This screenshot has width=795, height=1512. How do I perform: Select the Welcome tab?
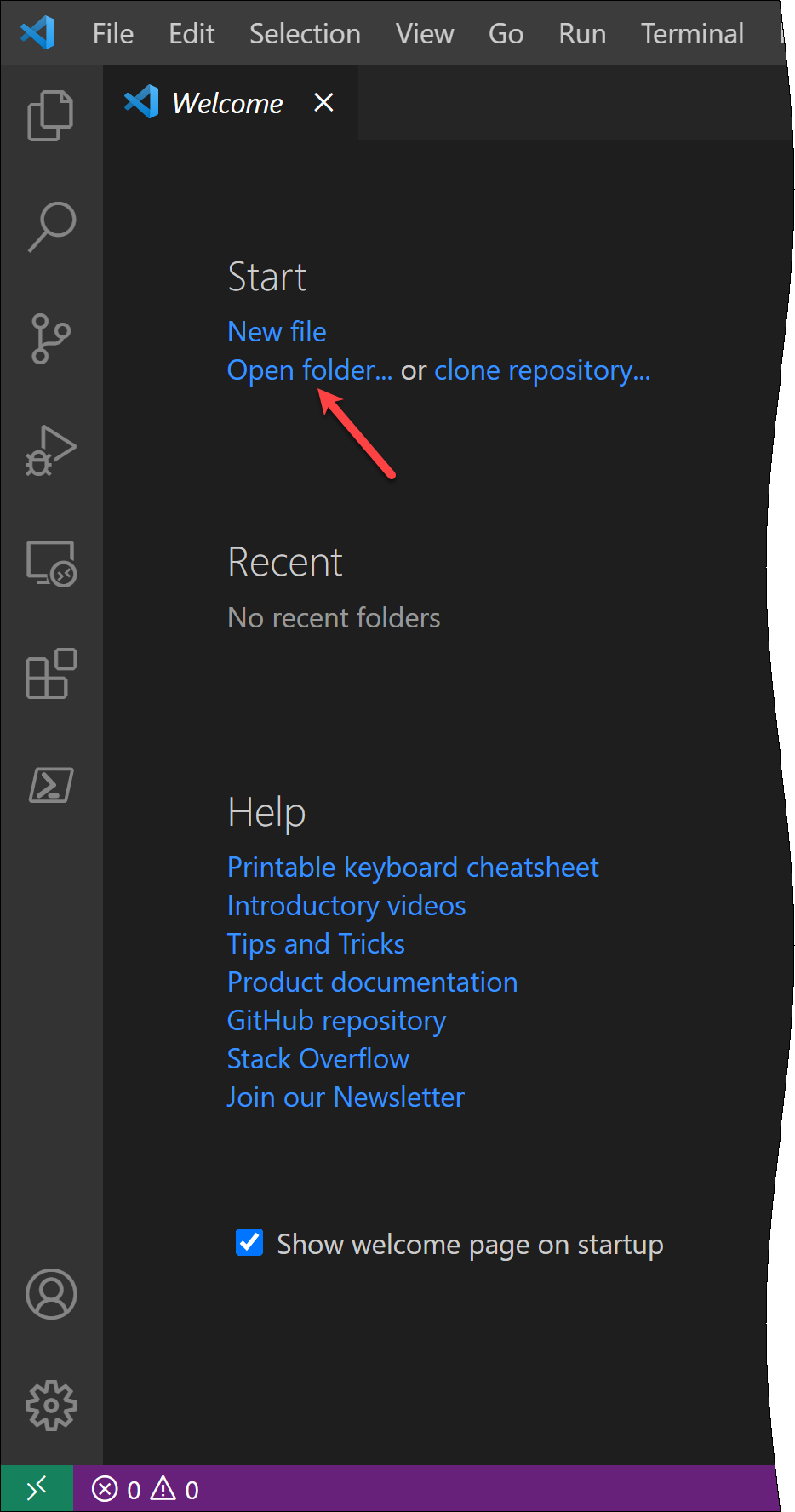(x=226, y=104)
